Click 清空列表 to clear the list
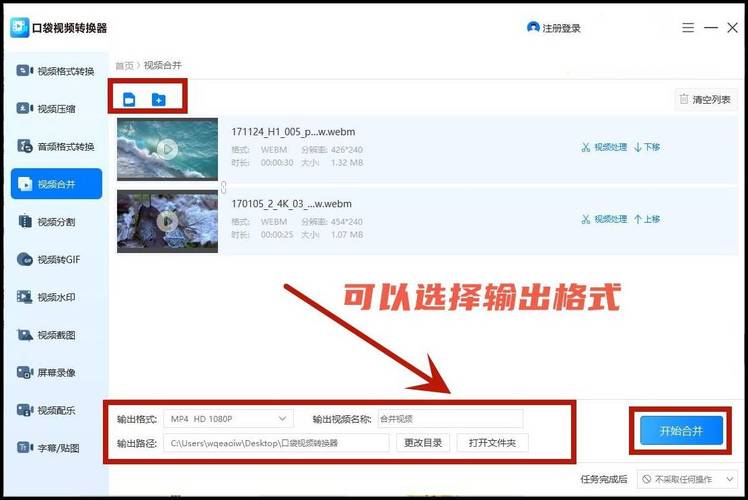The height and width of the screenshot is (500, 748). coord(706,99)
